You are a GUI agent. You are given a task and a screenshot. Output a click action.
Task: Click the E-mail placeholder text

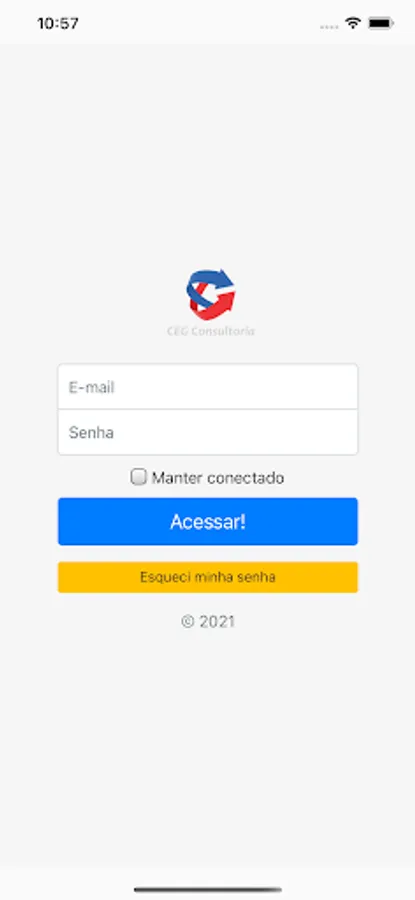92,387
